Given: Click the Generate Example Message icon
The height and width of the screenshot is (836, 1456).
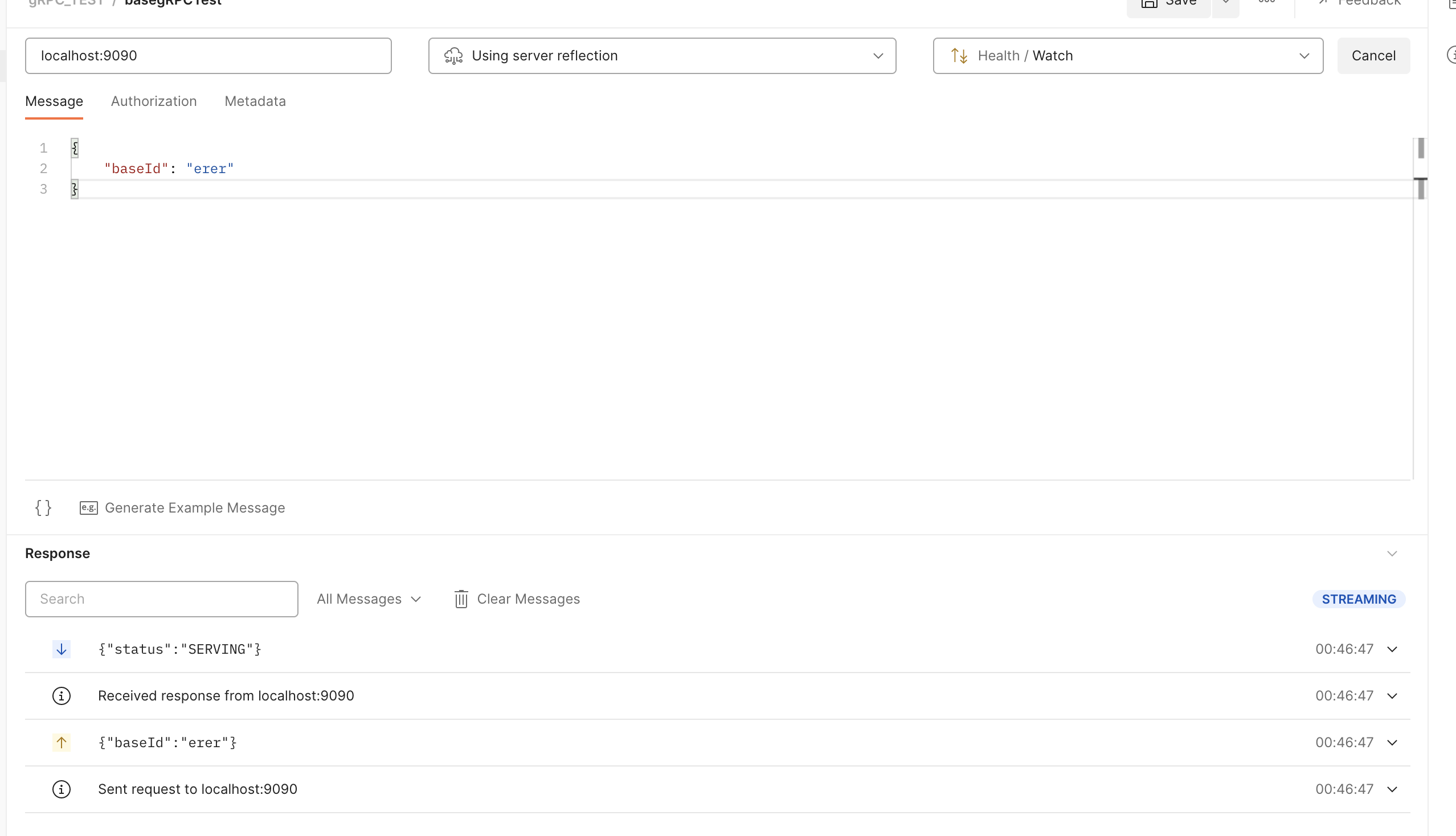Looking at the screenshot, I should (x=88, y=507).
